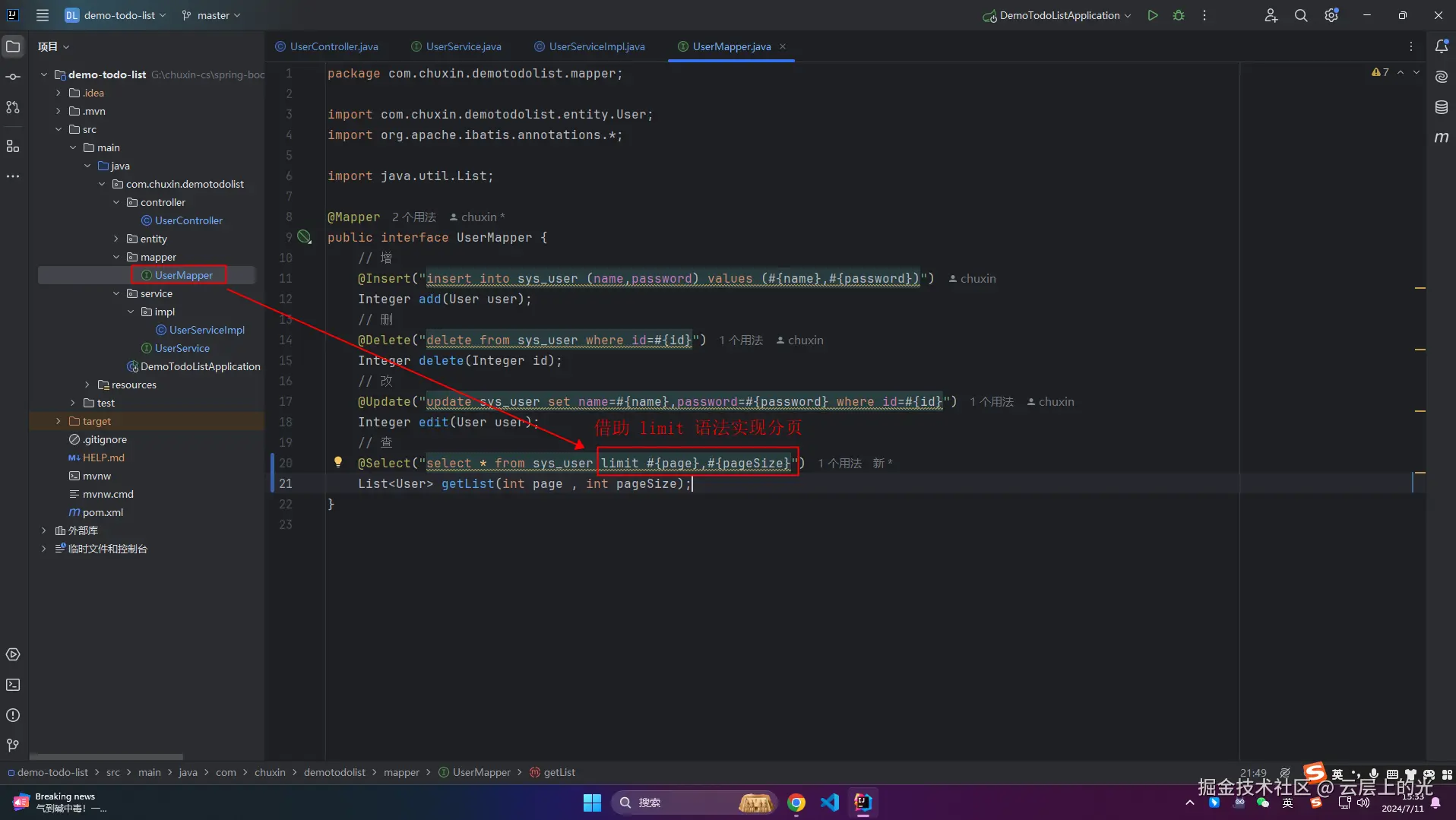Open IntelliJ IDEA from the taskbar
Image resolution: width=1456 pixels, height=820 pixels.
(863, 802)
